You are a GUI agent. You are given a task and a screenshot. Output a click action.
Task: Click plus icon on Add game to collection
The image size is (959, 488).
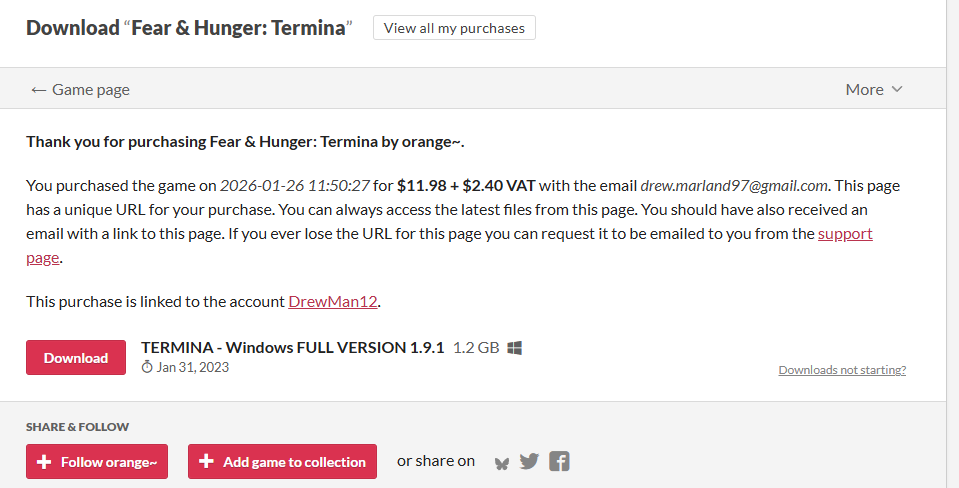tap(206, 462)
